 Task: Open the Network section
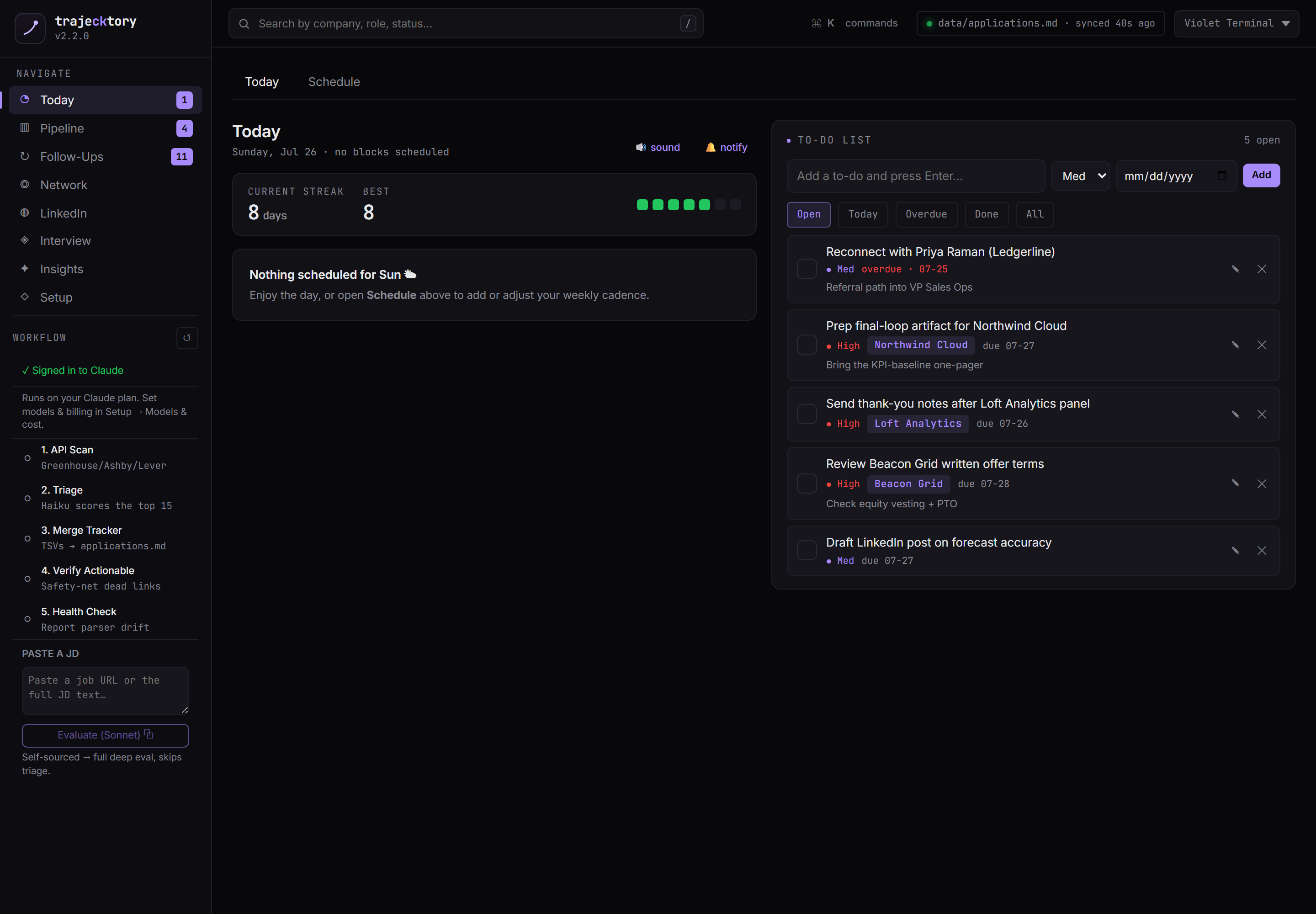point(106,185)
